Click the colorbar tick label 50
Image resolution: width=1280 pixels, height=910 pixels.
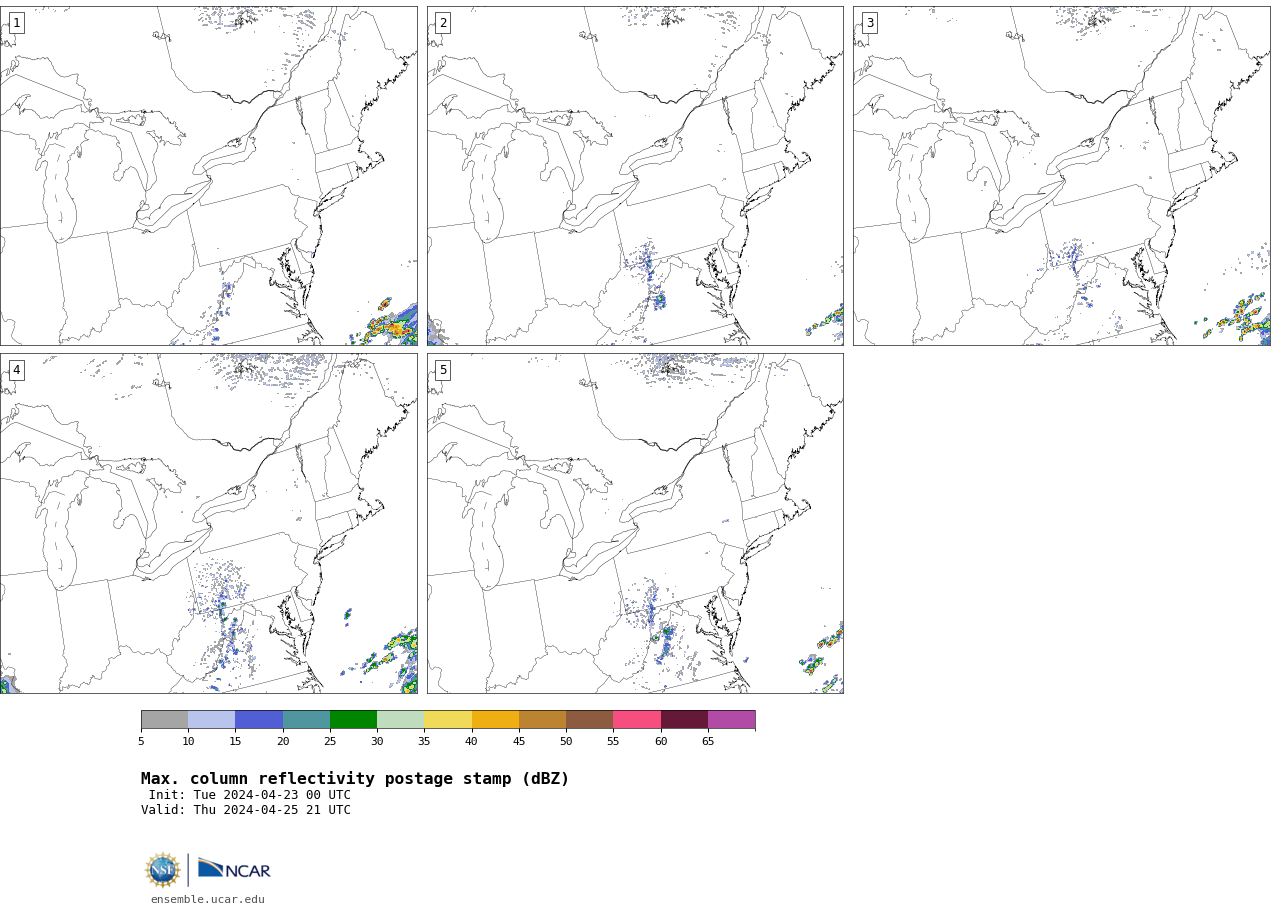566,742
